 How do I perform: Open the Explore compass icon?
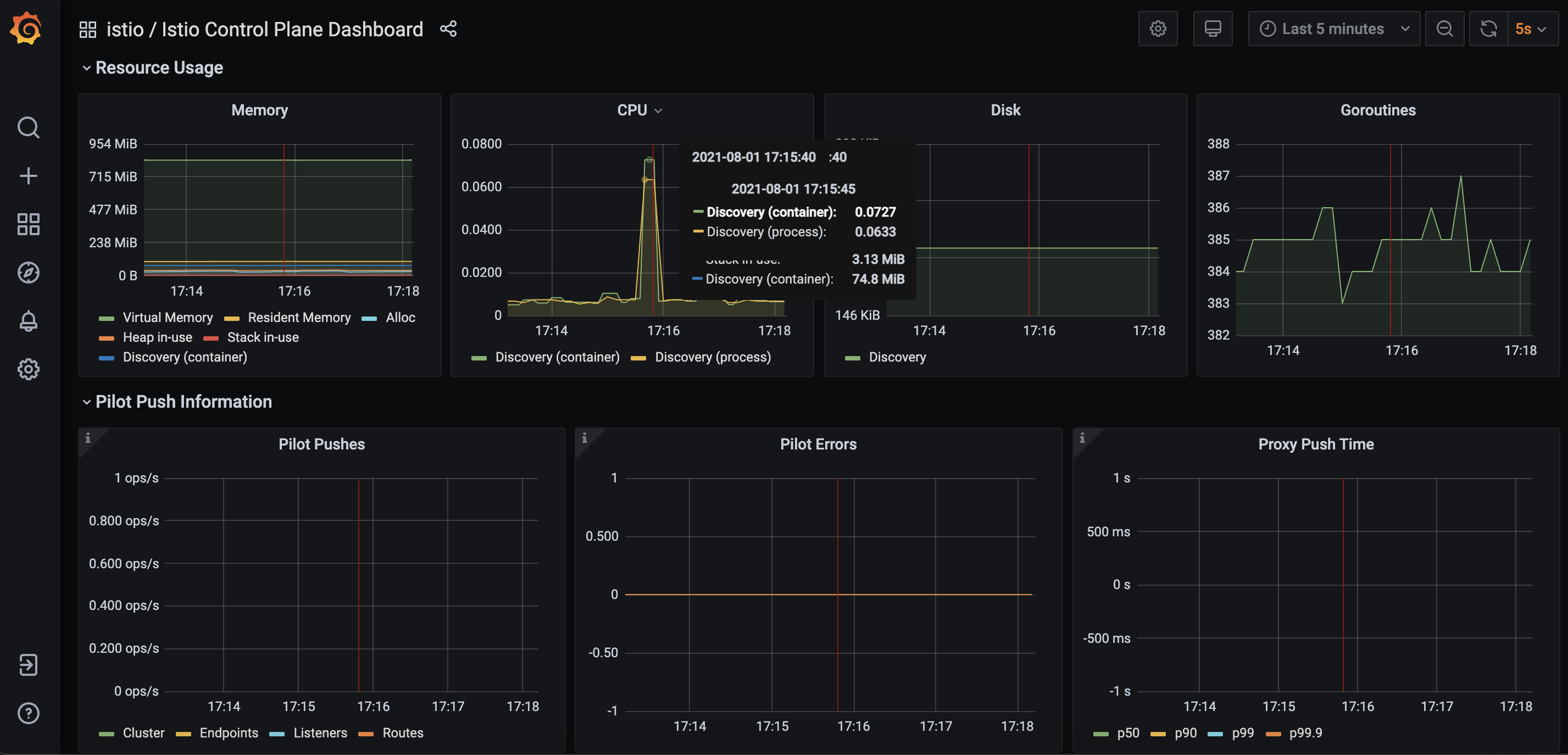28,273
